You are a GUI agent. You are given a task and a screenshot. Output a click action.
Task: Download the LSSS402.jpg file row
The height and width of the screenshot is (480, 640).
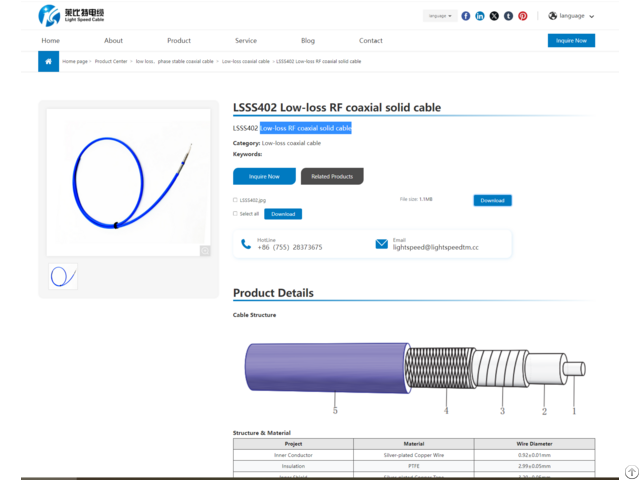(x=492, y=200)
